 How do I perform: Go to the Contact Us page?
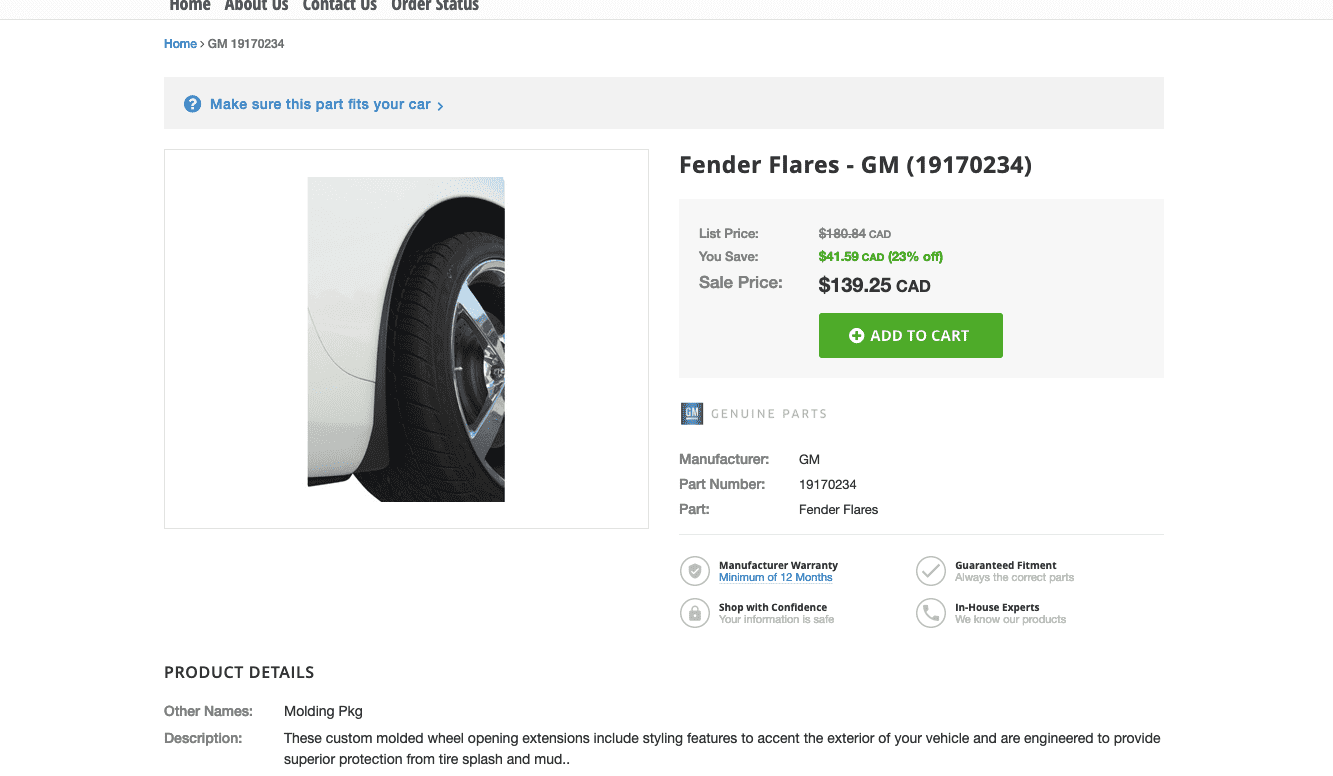tap(339, 6)
